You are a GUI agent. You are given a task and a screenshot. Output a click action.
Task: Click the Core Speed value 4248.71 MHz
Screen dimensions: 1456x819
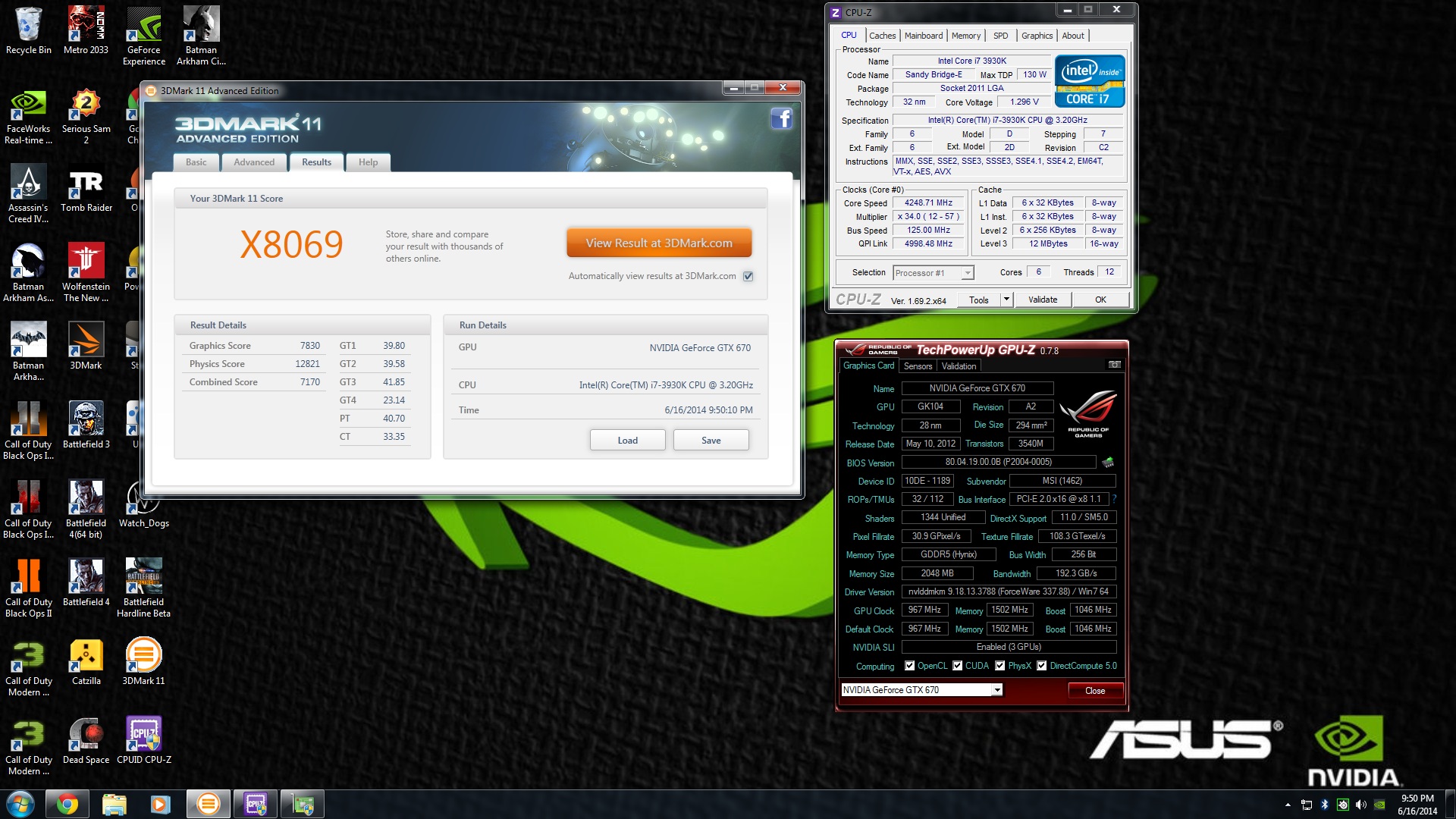click(x=928, y=203)
